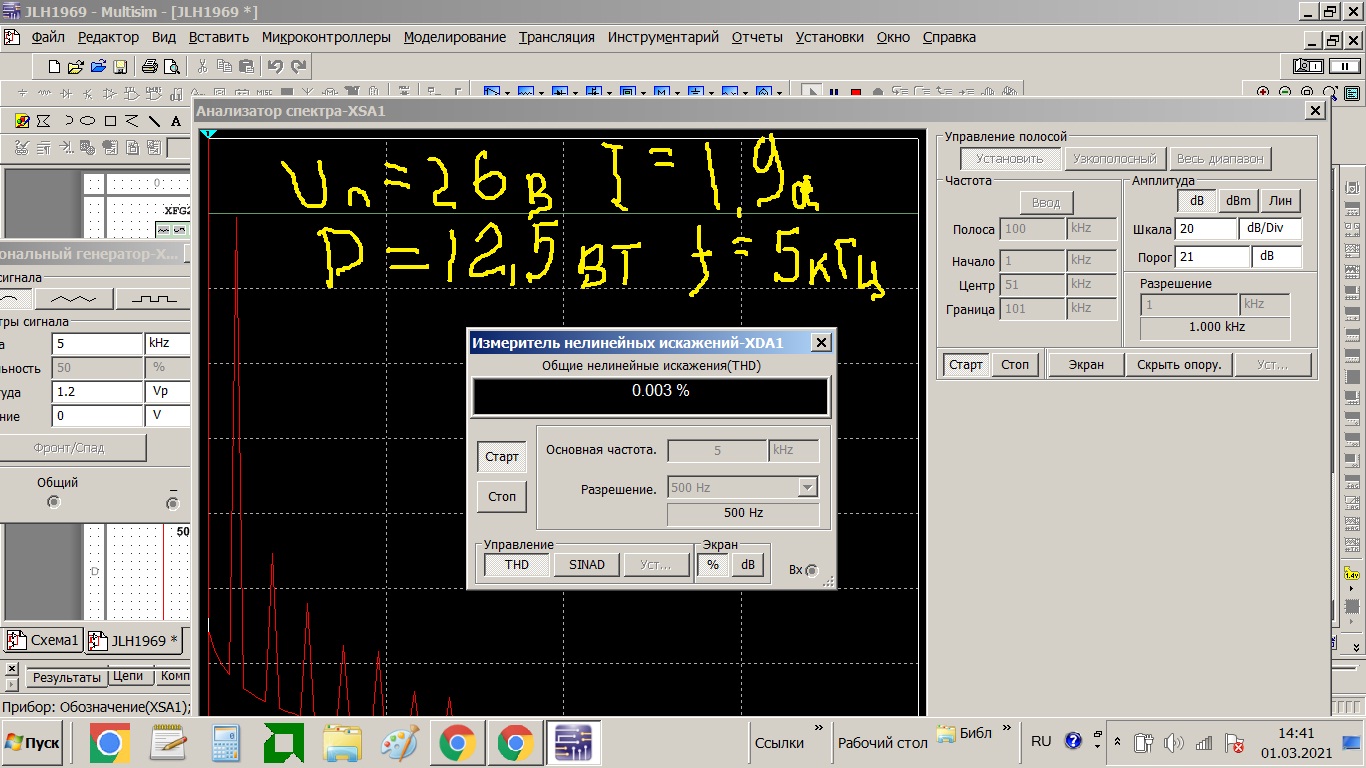The height and width of the screenshot is (768, 1366).
Task: Open print preview icon
Action: coord(172,67)
